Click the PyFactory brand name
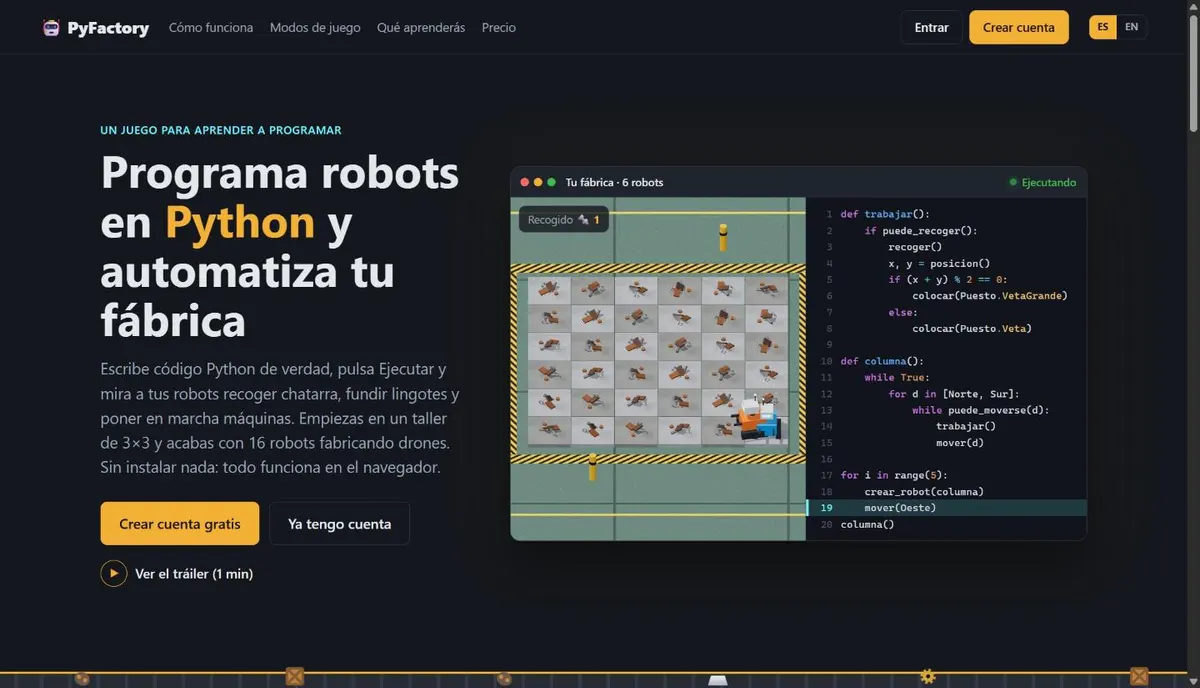 (108, 28)
